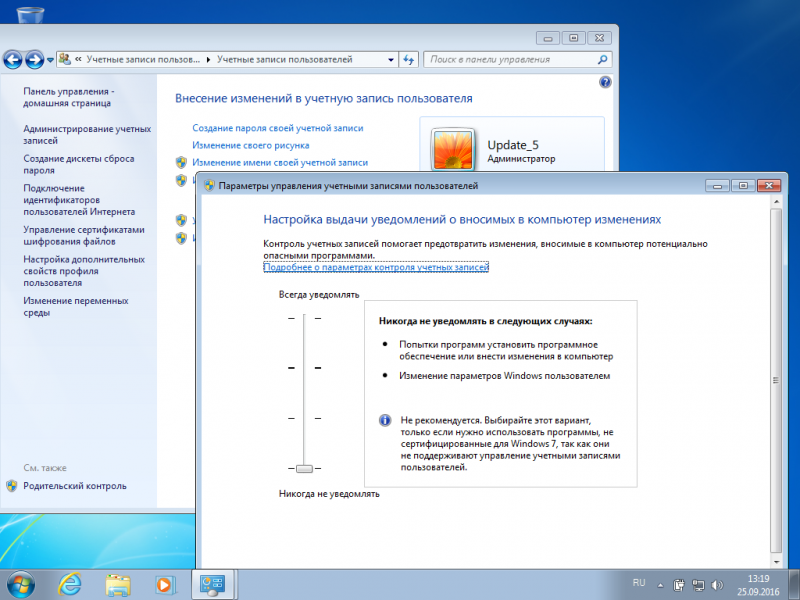800x600 pixels.
Task: Click the shield icon in the UAC dialog title bar
Action: 209,186
